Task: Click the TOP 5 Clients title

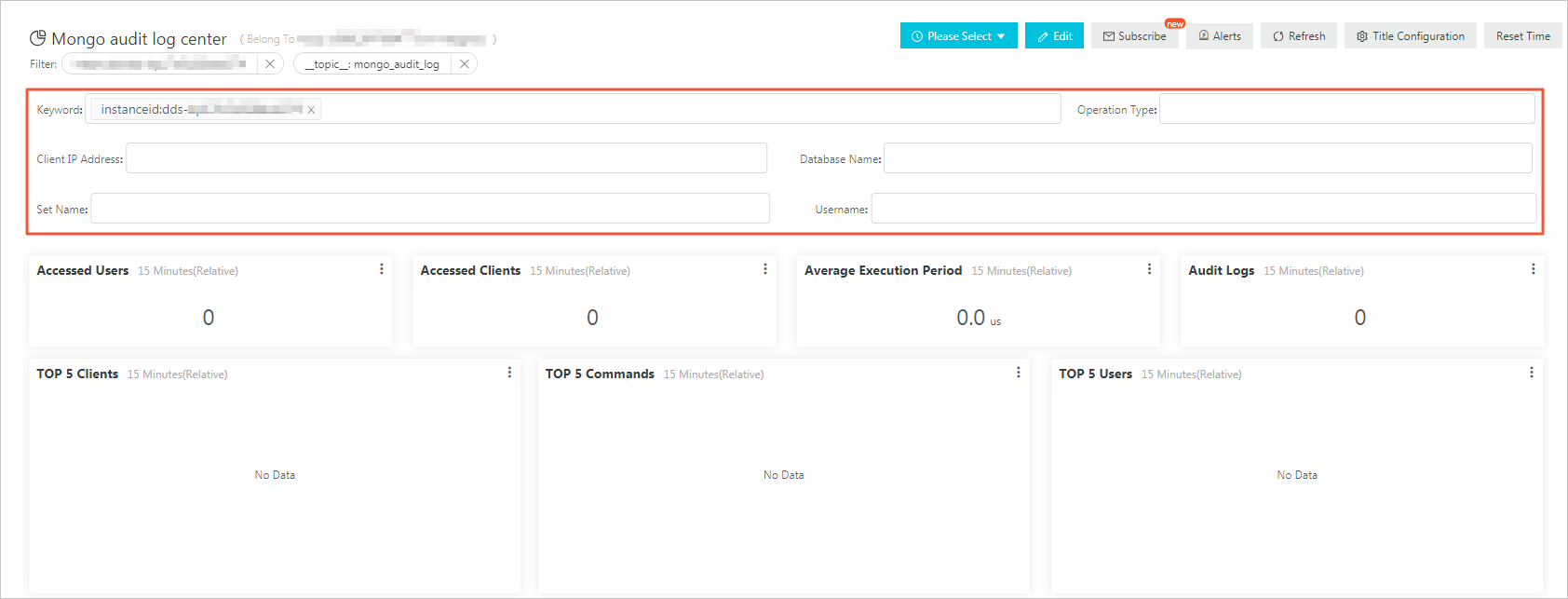Action: click(x=77, y=374)
